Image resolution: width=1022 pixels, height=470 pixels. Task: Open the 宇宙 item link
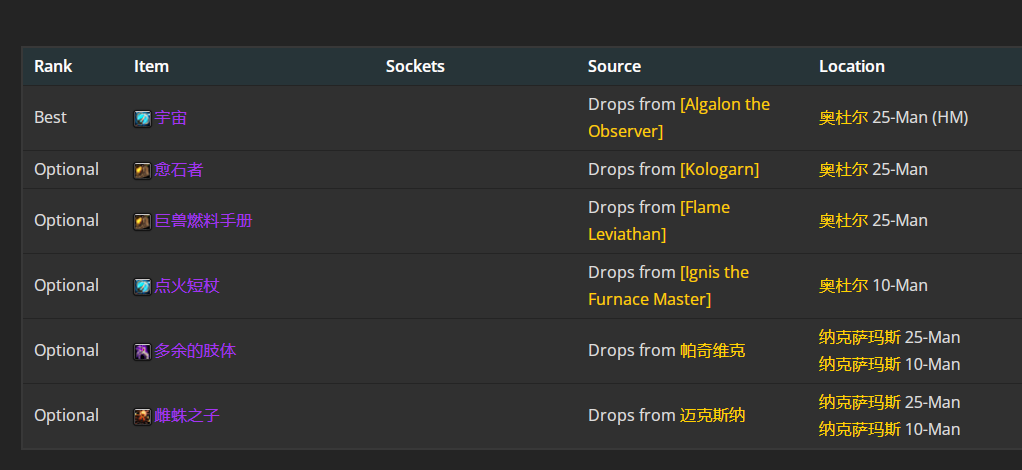click(171, 118)
